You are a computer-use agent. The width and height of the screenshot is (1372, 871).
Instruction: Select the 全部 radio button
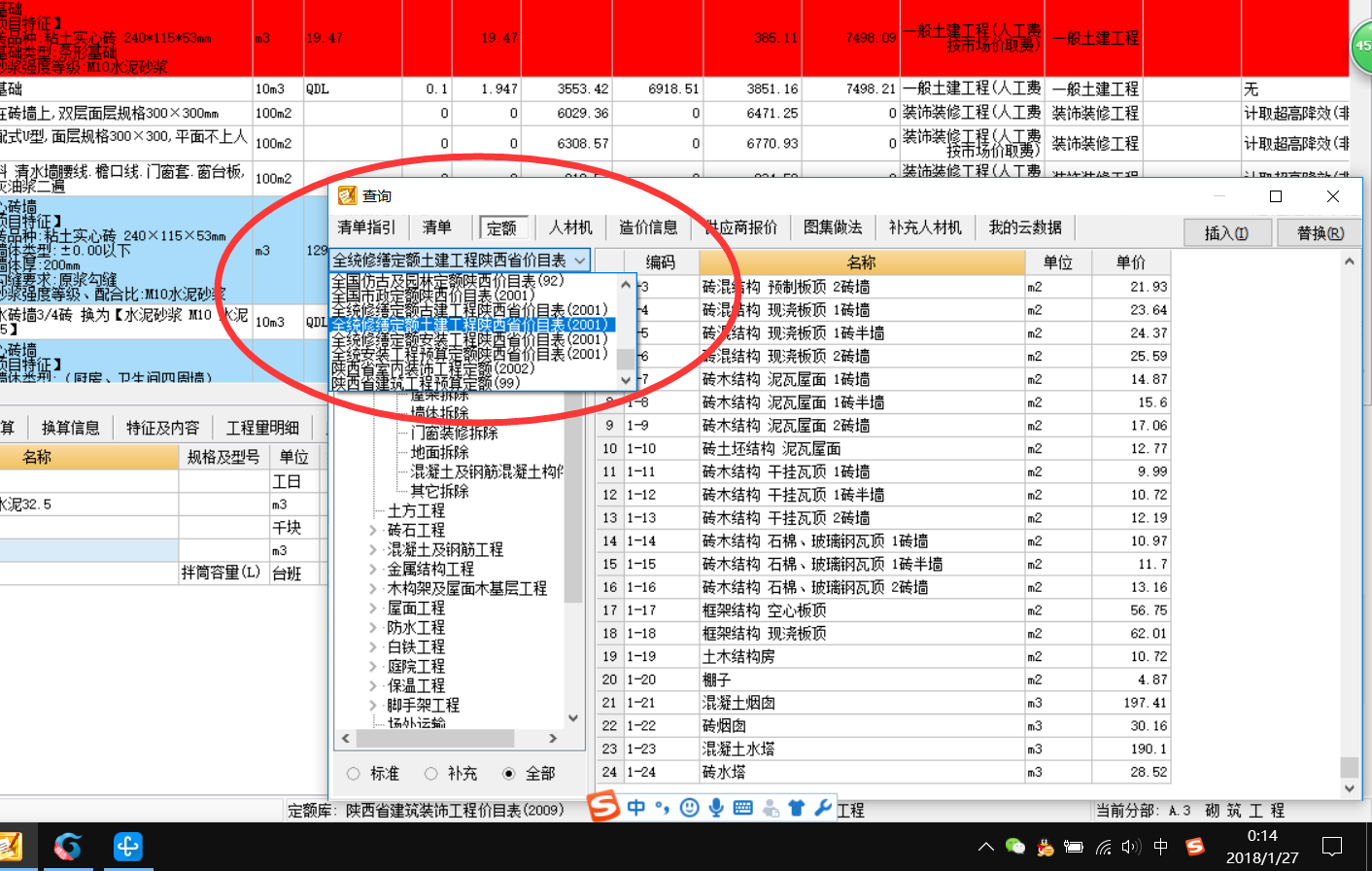pyautogui.click(x=508, y=774)
